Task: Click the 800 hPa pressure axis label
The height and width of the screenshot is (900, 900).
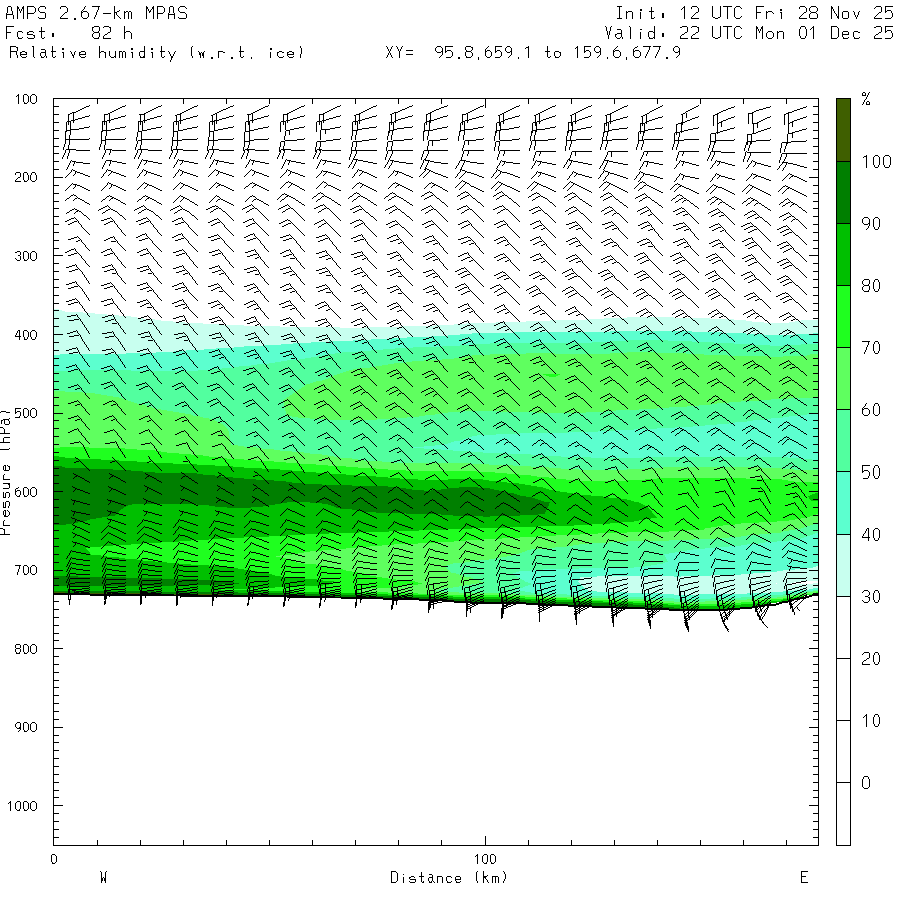Action: (26, 649)
